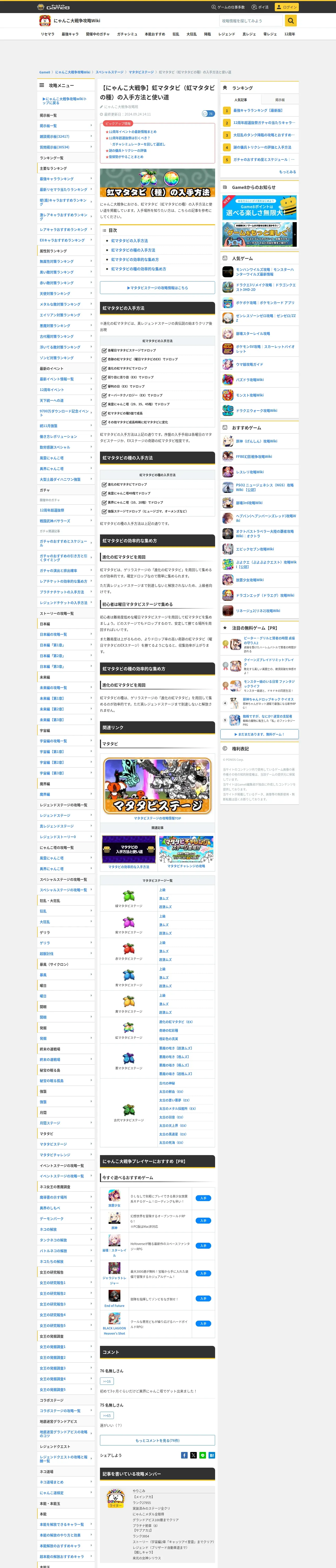Click the yellow ログイン button

tap(287, 7)
